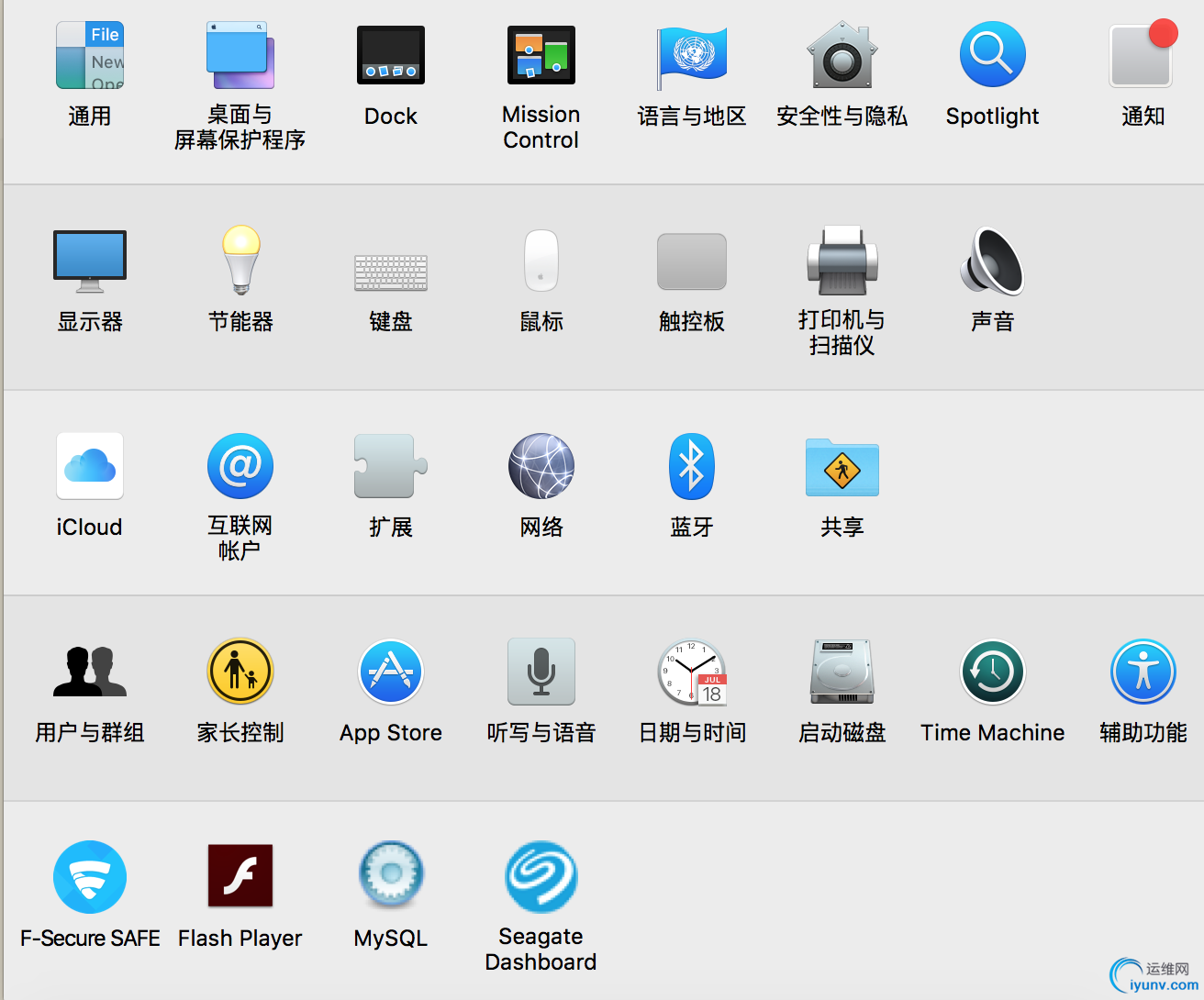This screenshot has width=1204, height=1000.
Task: Open 节能器 energy saver lightbulb
Action: [x=240, y=261]
